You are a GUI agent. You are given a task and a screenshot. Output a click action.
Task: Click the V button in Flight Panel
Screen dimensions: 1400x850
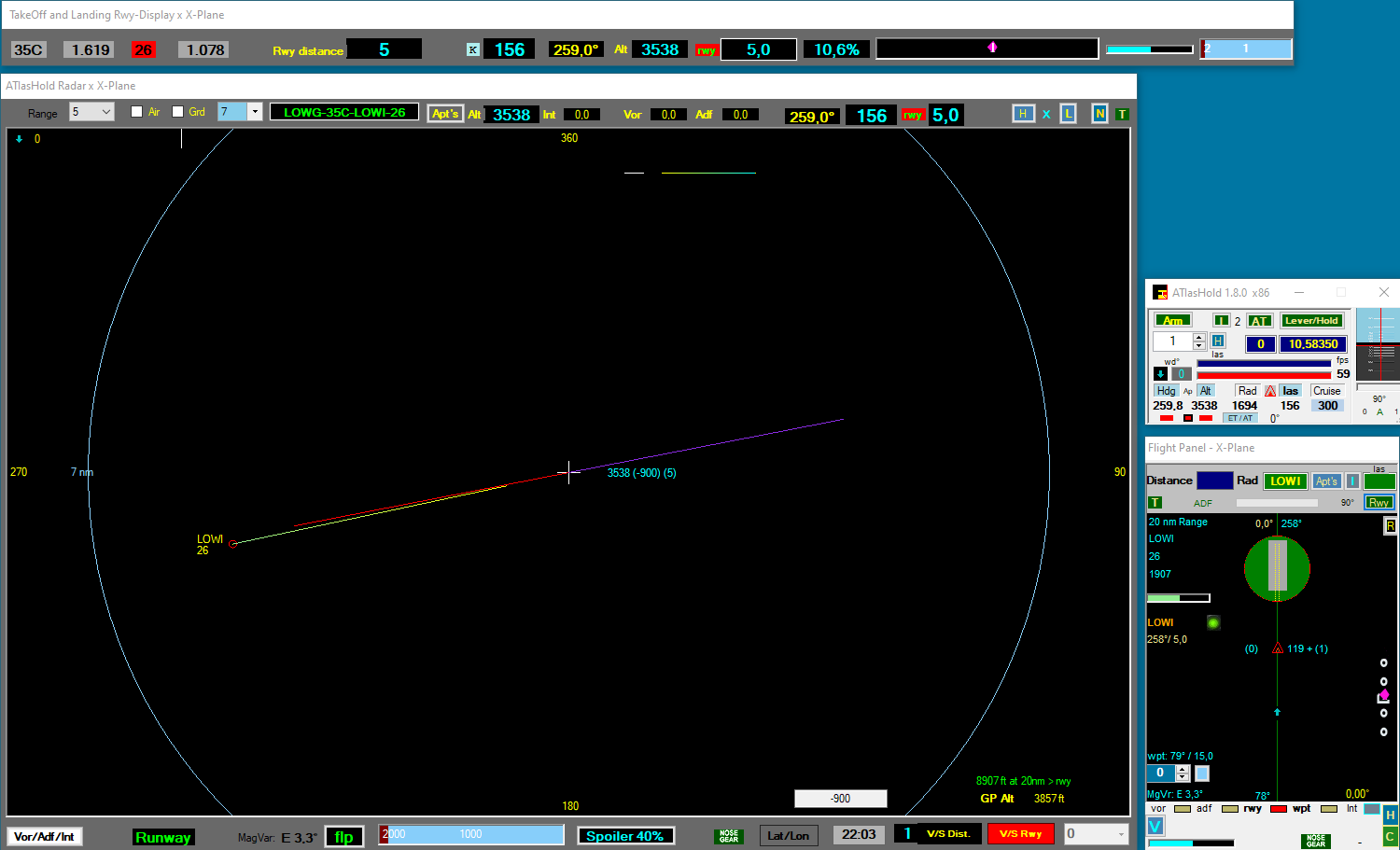point(1155,826)
